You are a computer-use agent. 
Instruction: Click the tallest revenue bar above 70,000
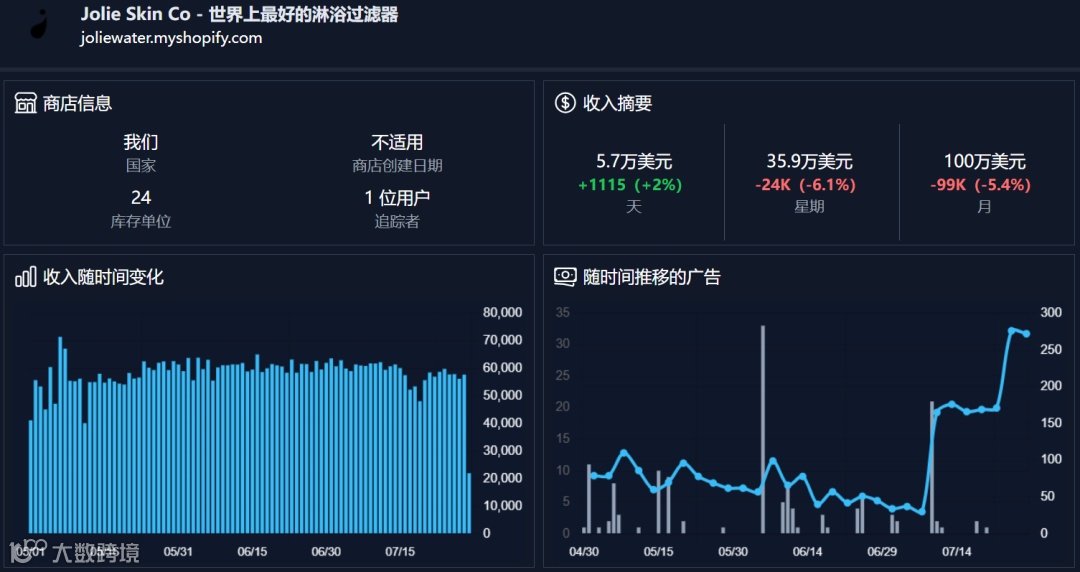pyautogui.click(x=60, y=435)
